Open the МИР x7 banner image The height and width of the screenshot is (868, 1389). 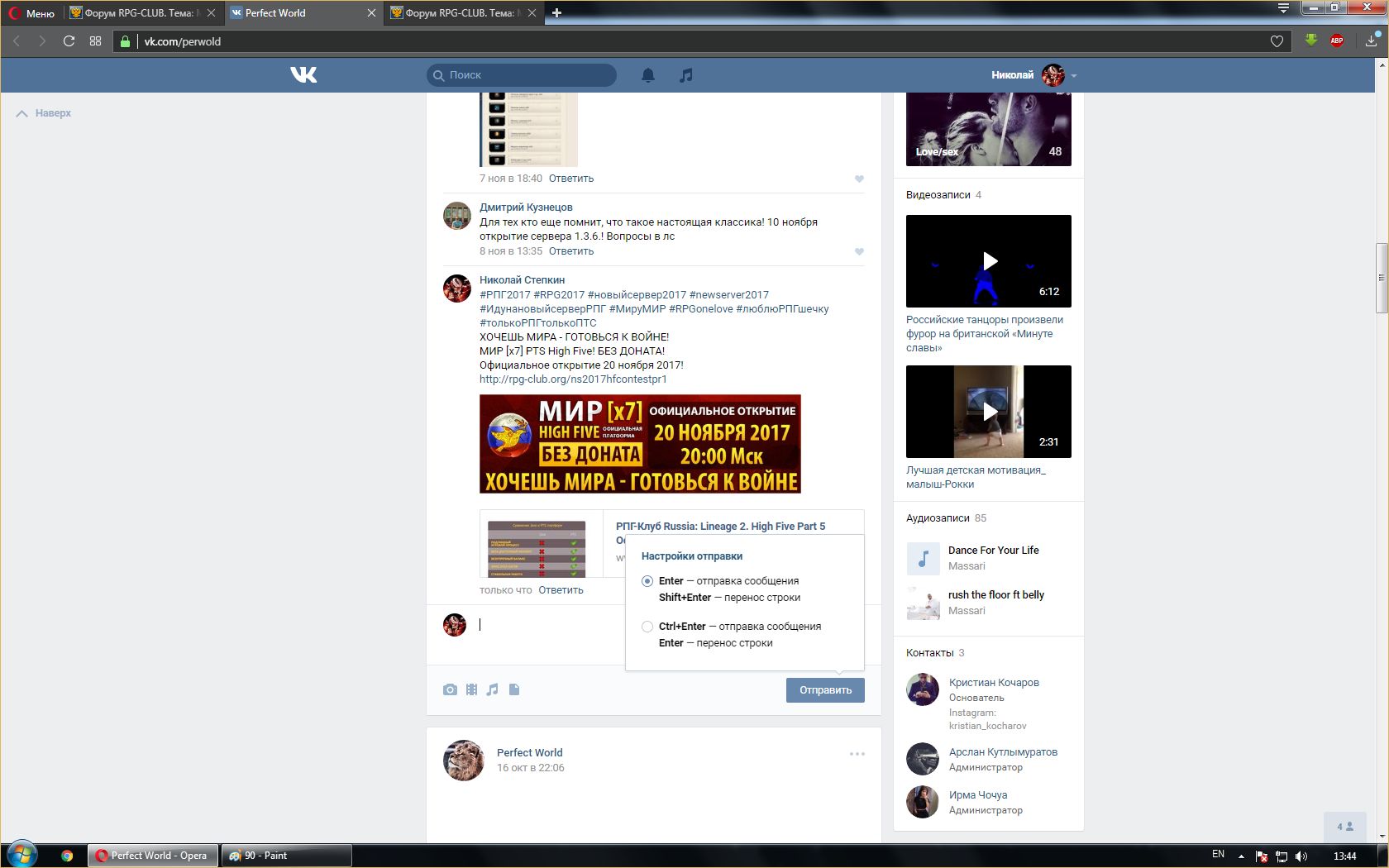tap(640, 444)
